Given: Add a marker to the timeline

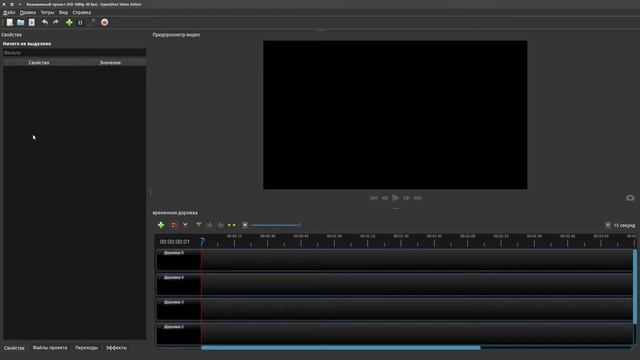Looking at the screenshot, I should click(198, 225).
